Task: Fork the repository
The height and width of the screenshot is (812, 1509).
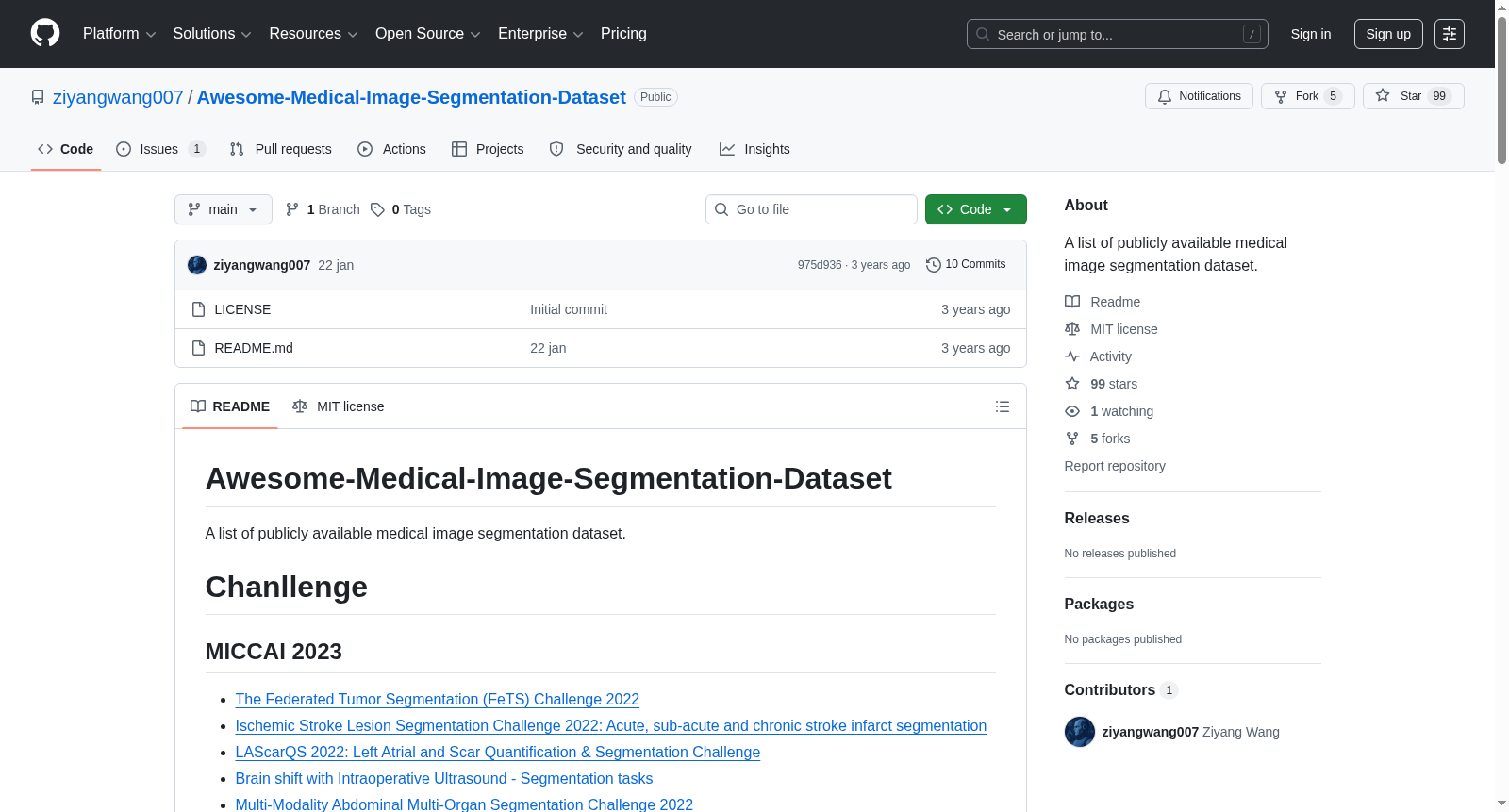Action: point(1307,96)
